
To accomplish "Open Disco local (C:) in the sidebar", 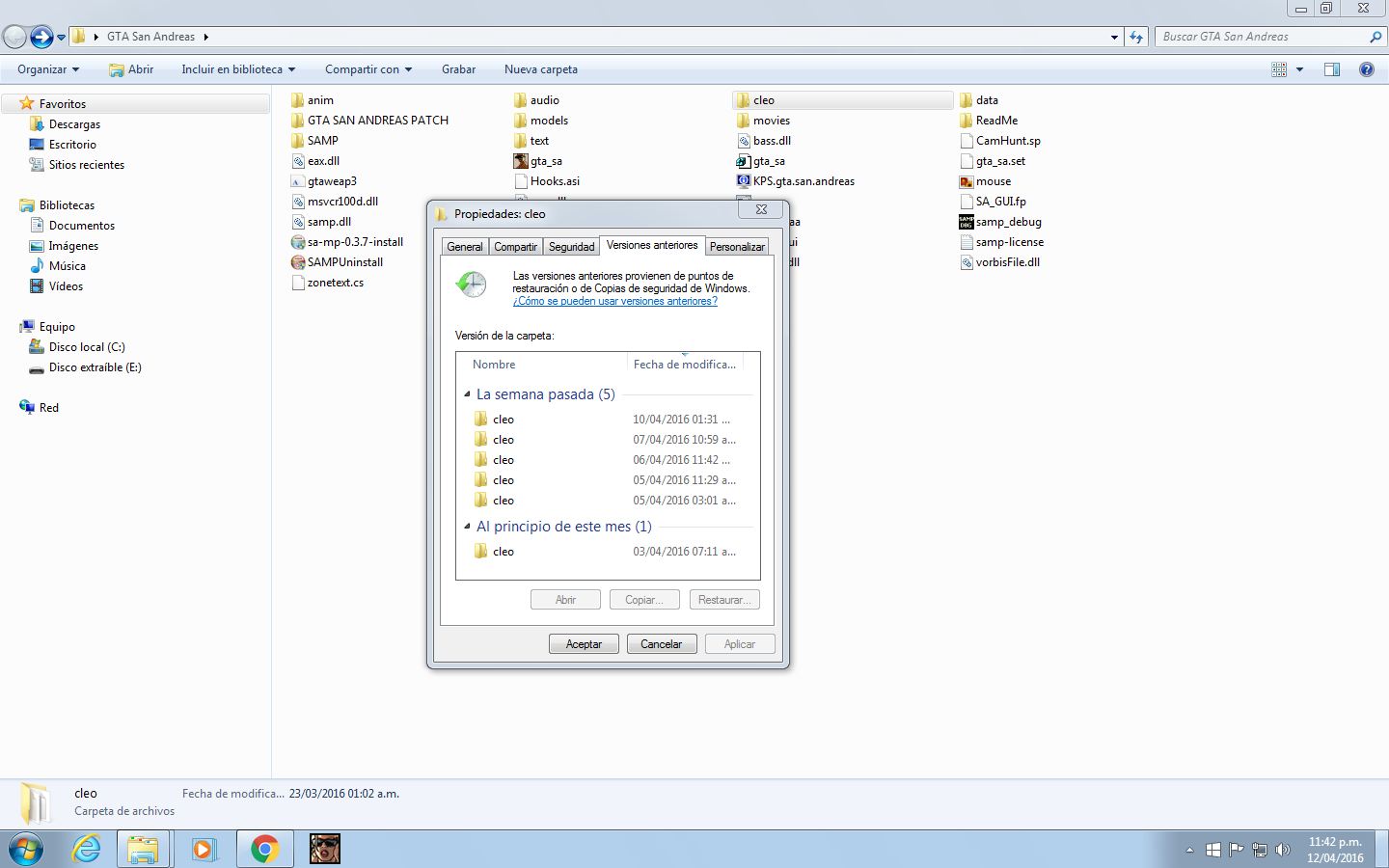I will 87,347.
